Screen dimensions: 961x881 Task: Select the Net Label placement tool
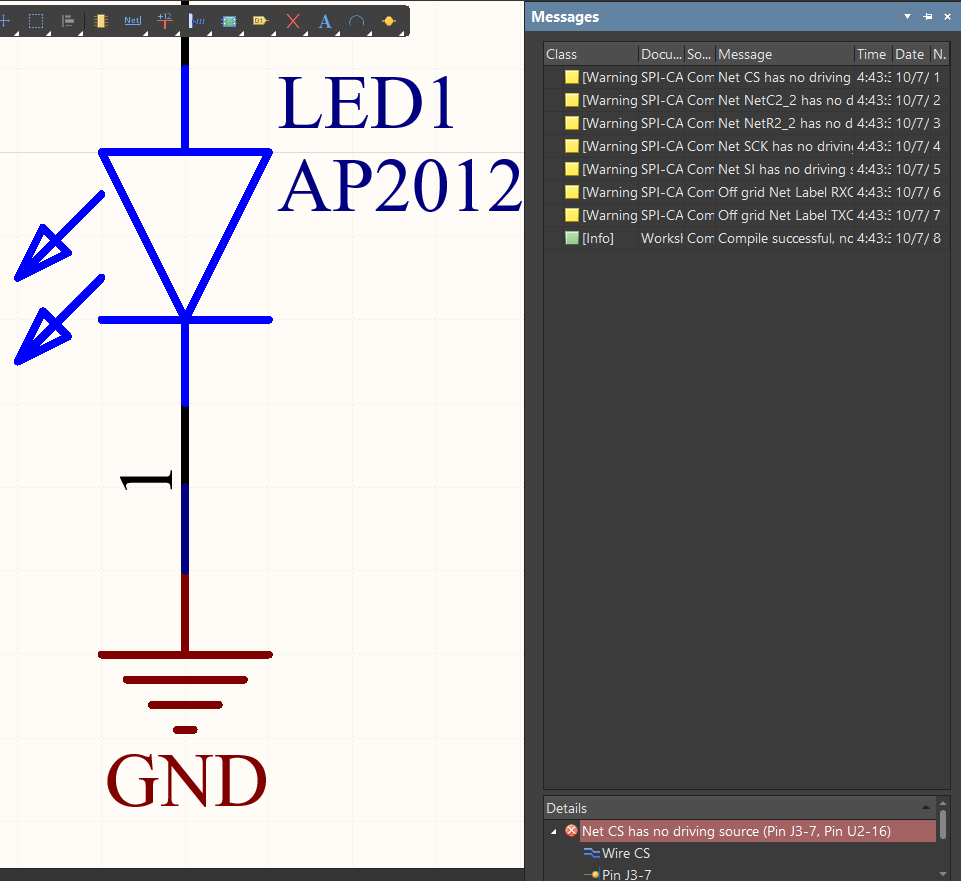coord(132,21)
